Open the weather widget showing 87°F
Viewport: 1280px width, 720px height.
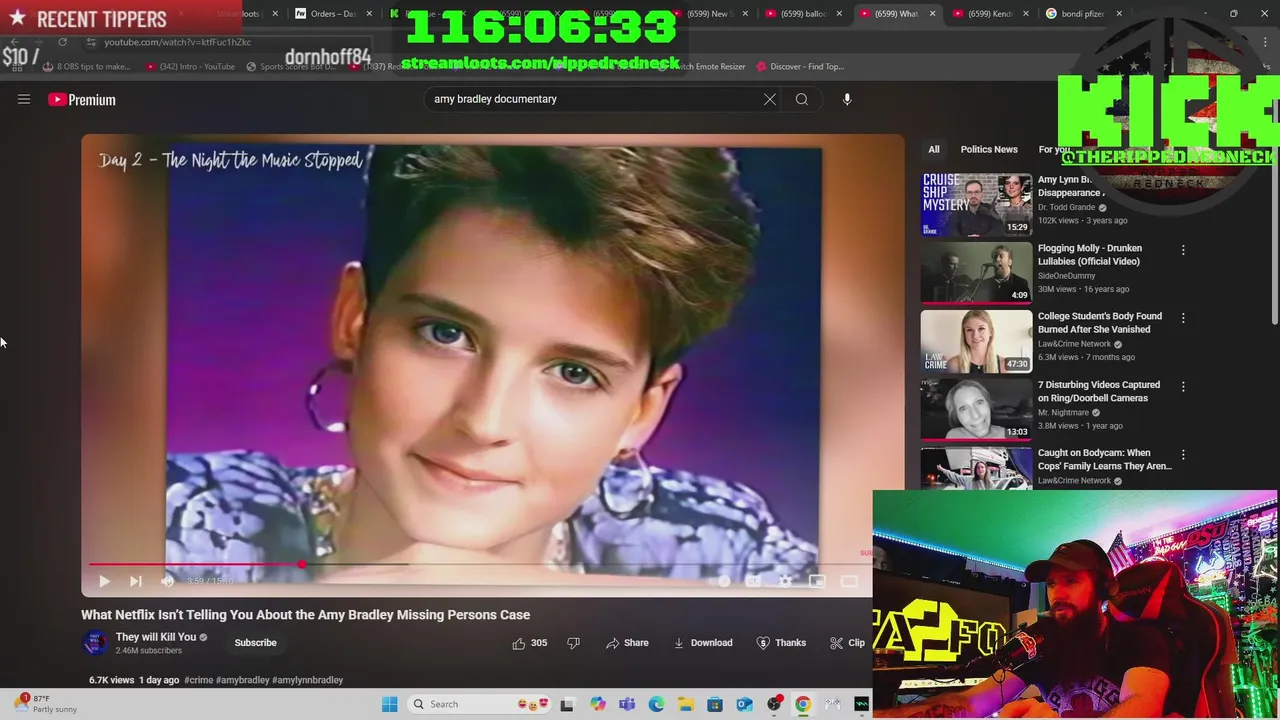click(x=45, y=704)
